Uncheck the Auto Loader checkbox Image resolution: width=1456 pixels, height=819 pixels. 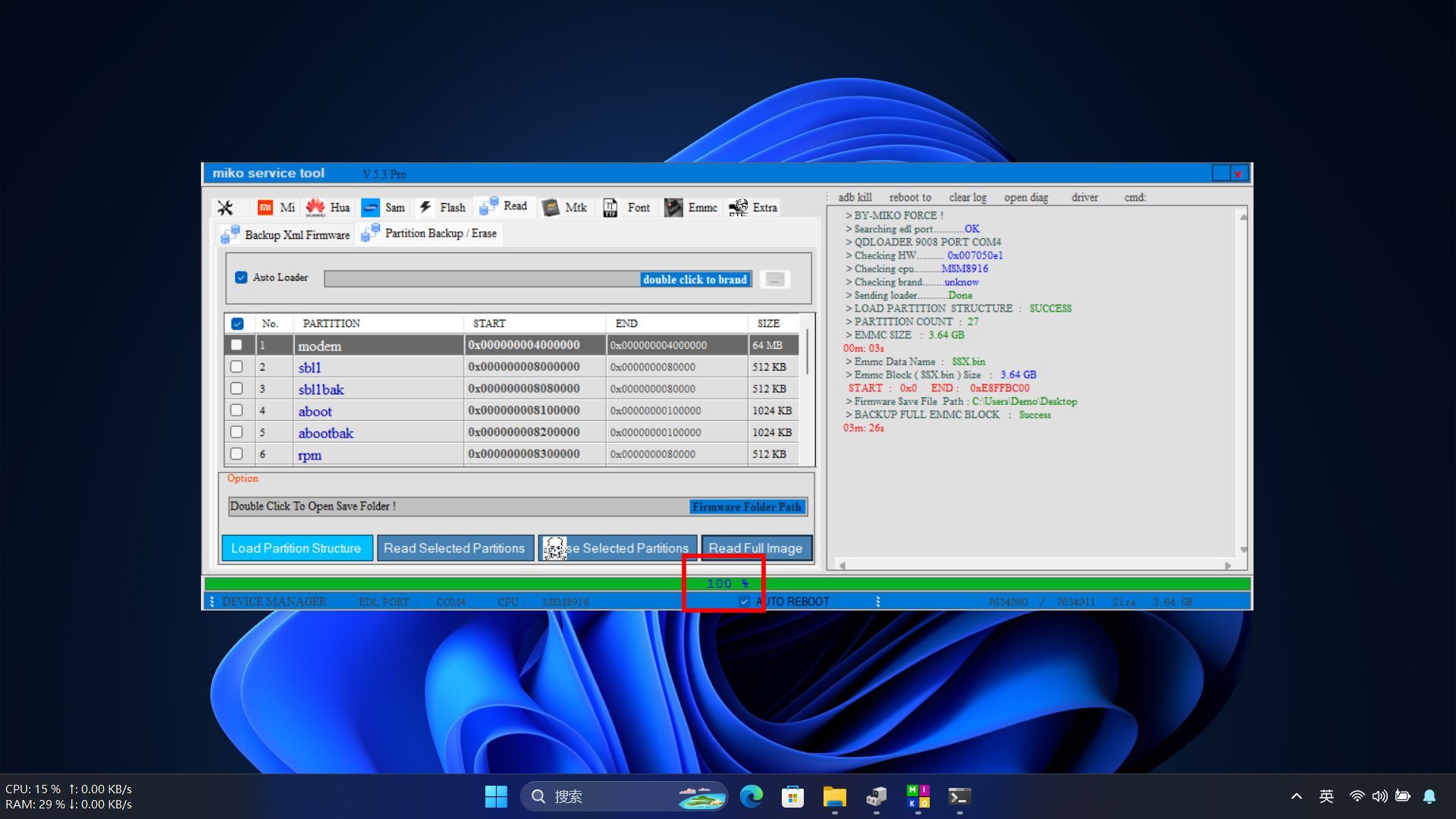pyautogui.click(x=241, y=278)
